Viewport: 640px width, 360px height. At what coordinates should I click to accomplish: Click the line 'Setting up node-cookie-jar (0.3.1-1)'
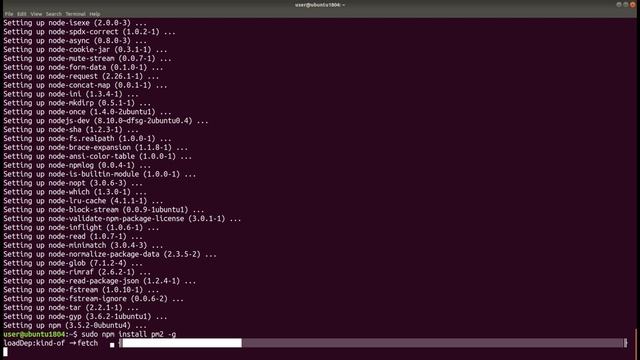coord(85,49)
